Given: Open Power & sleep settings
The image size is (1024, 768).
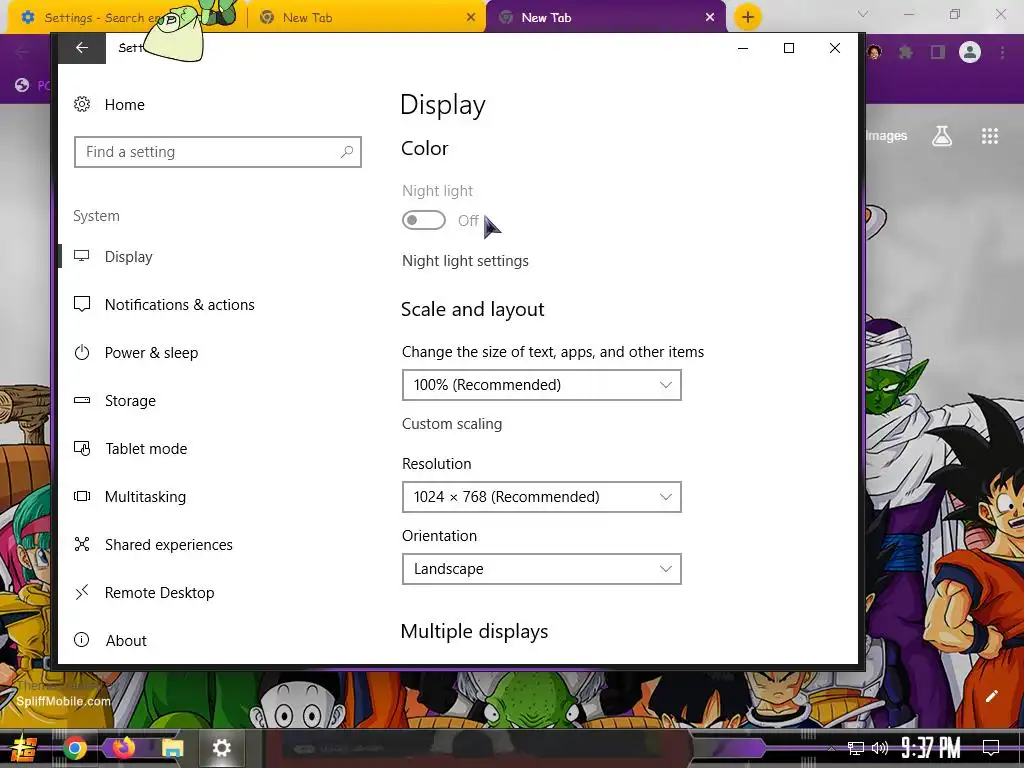Looking at the screenshot, I should tap(152, 353).
